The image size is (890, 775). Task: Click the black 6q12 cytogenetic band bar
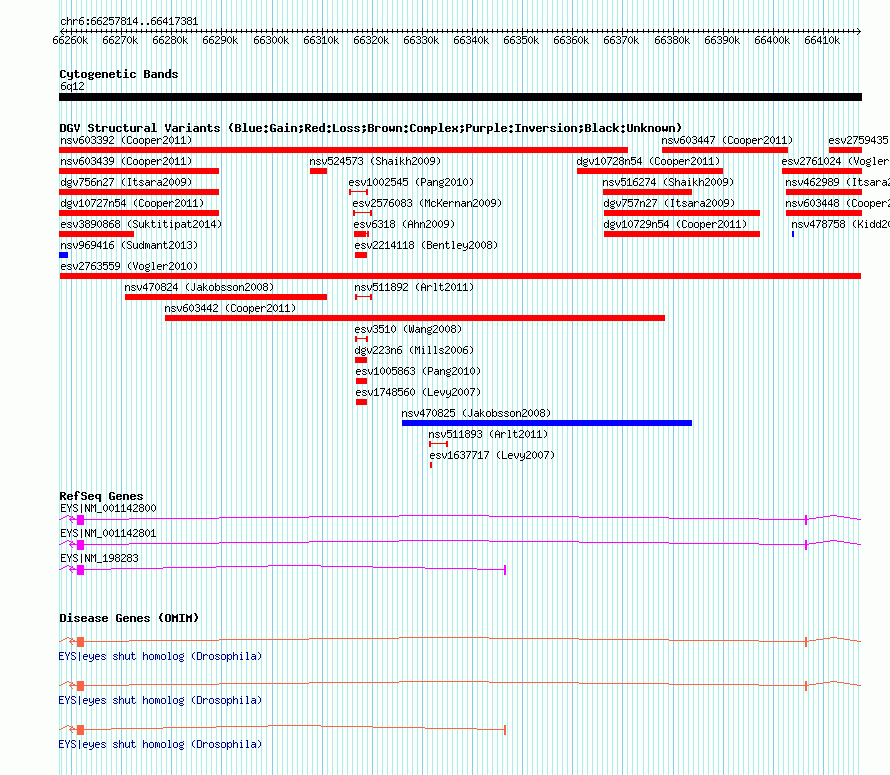460,98
